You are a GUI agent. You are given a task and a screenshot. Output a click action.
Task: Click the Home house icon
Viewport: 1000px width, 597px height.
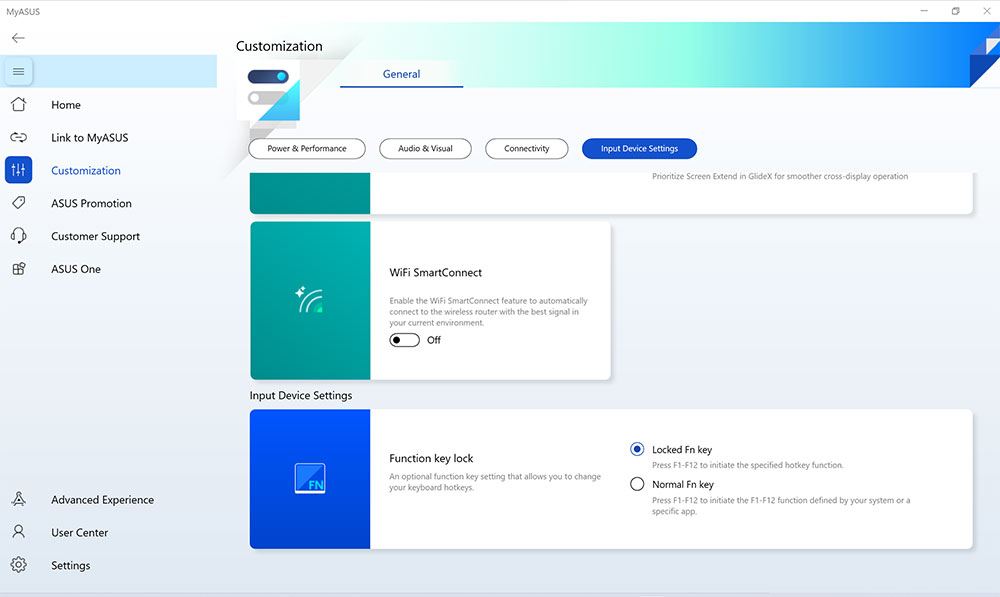pos(18,105)
